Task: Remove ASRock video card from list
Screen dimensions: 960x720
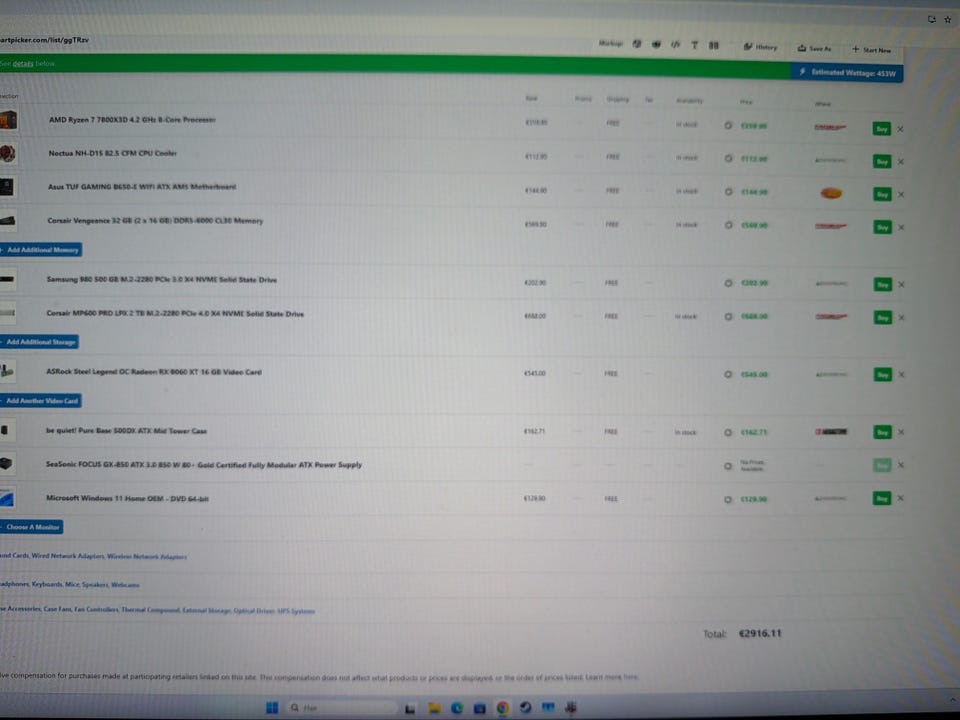Action: click(x=901, y=375)
